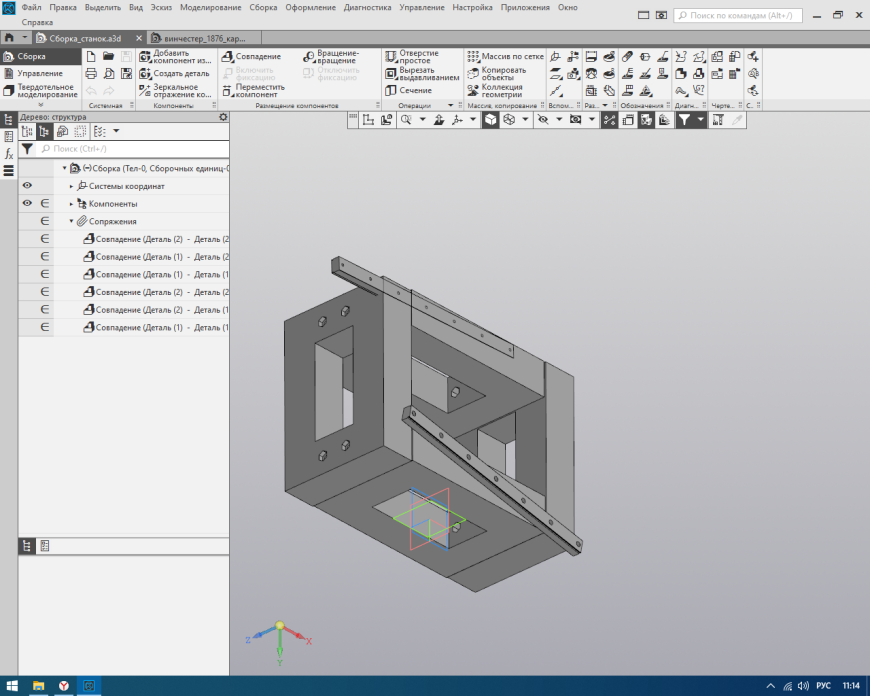Click the tree search field
Viewport: 870px width, 696px height.
tap(130, 148)
